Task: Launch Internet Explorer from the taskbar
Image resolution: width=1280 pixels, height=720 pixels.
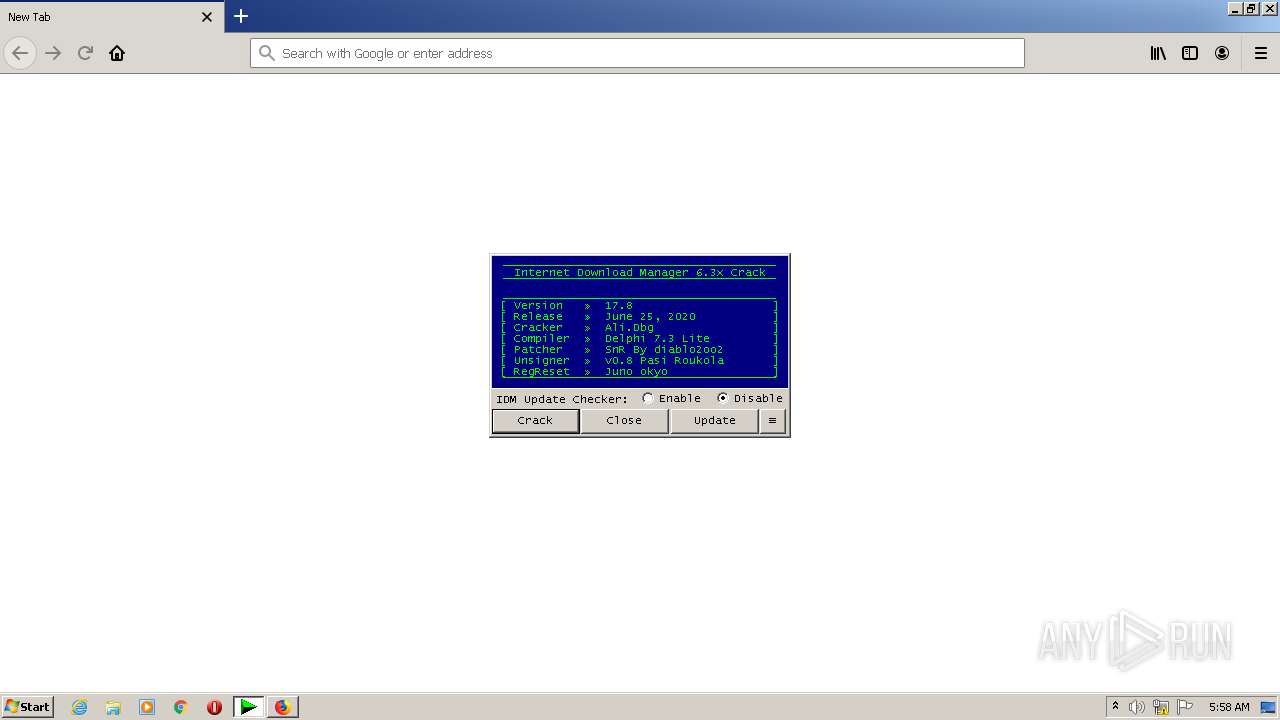Action: (80, 707)
